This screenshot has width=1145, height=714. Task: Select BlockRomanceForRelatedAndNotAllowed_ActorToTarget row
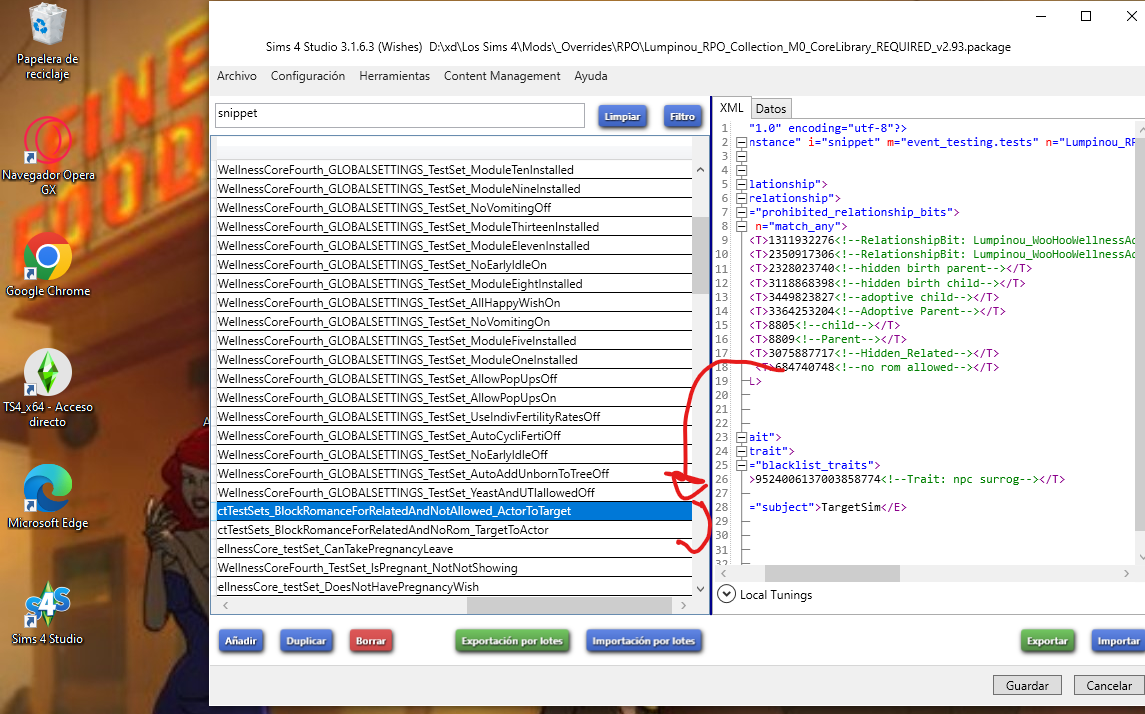point(453,511)
